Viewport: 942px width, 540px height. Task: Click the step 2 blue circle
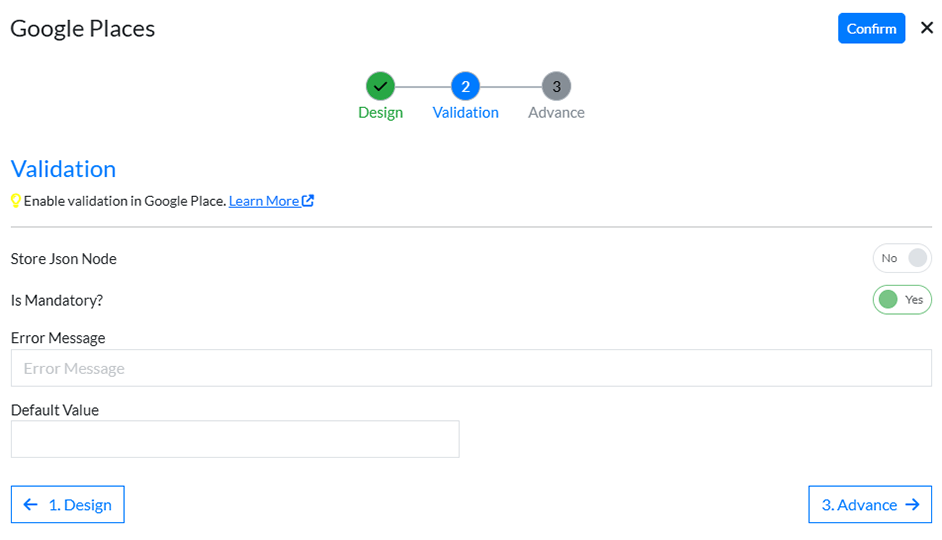pos(465,86)
